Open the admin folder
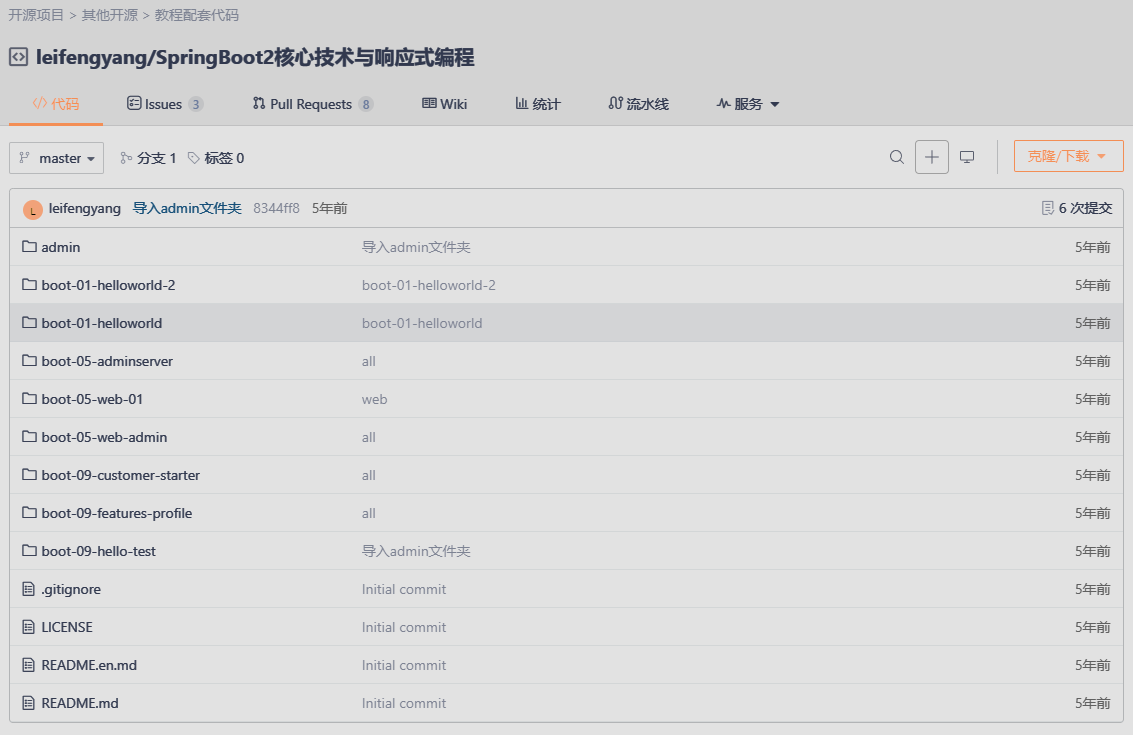The width and height of the screenshot is (1133, 735). click(x=61, y=247)
